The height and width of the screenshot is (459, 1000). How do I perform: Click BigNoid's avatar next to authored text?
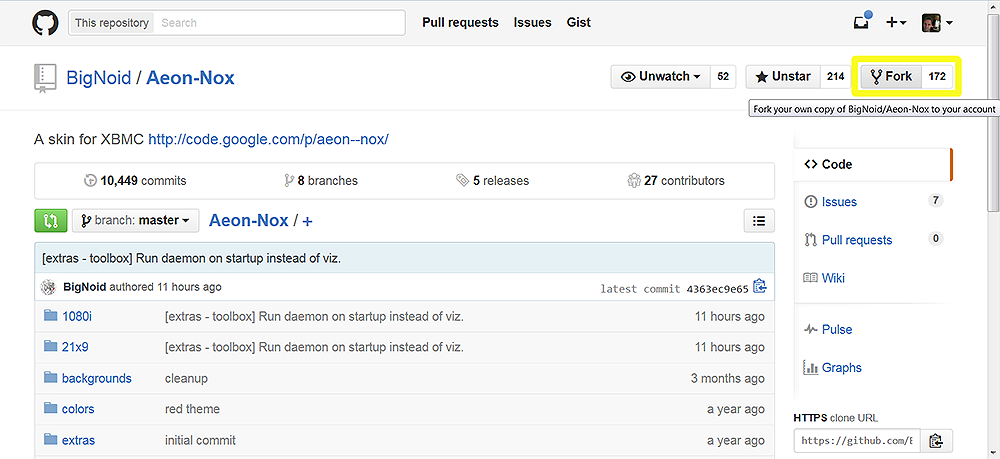click(48, 288)
